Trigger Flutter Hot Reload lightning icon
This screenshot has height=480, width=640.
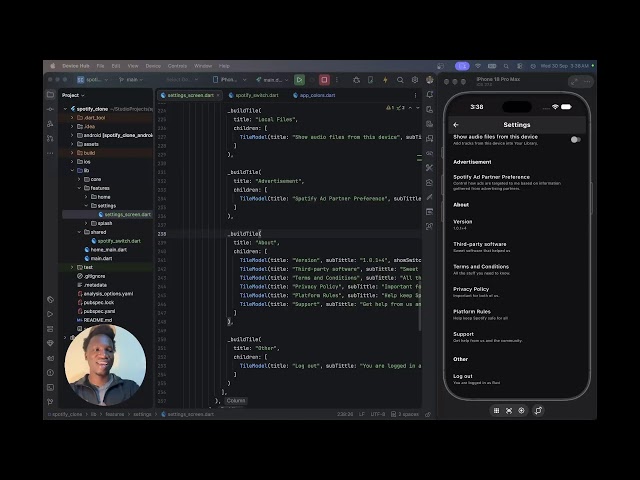pos(385,80)
